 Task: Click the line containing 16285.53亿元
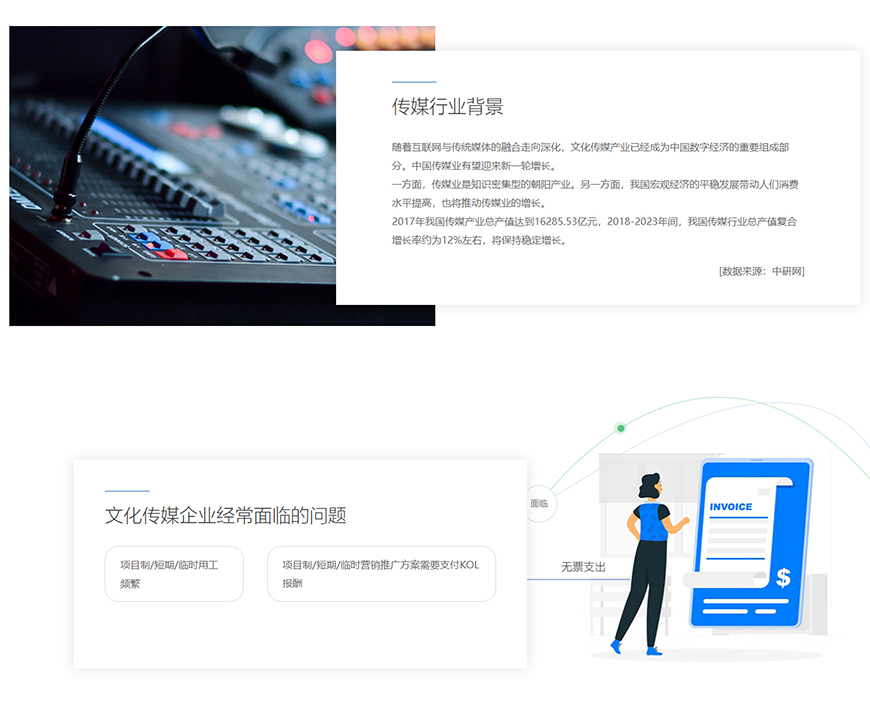594,221
